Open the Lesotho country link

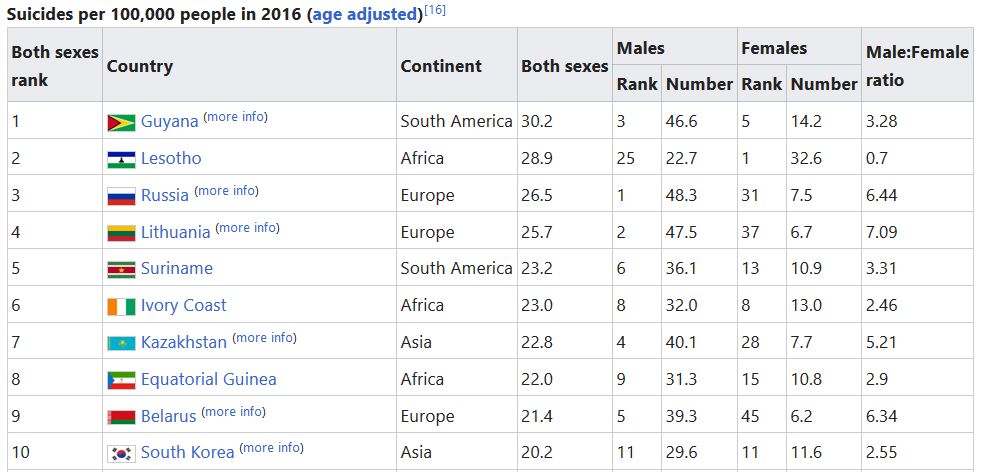[x=171, y=158]
